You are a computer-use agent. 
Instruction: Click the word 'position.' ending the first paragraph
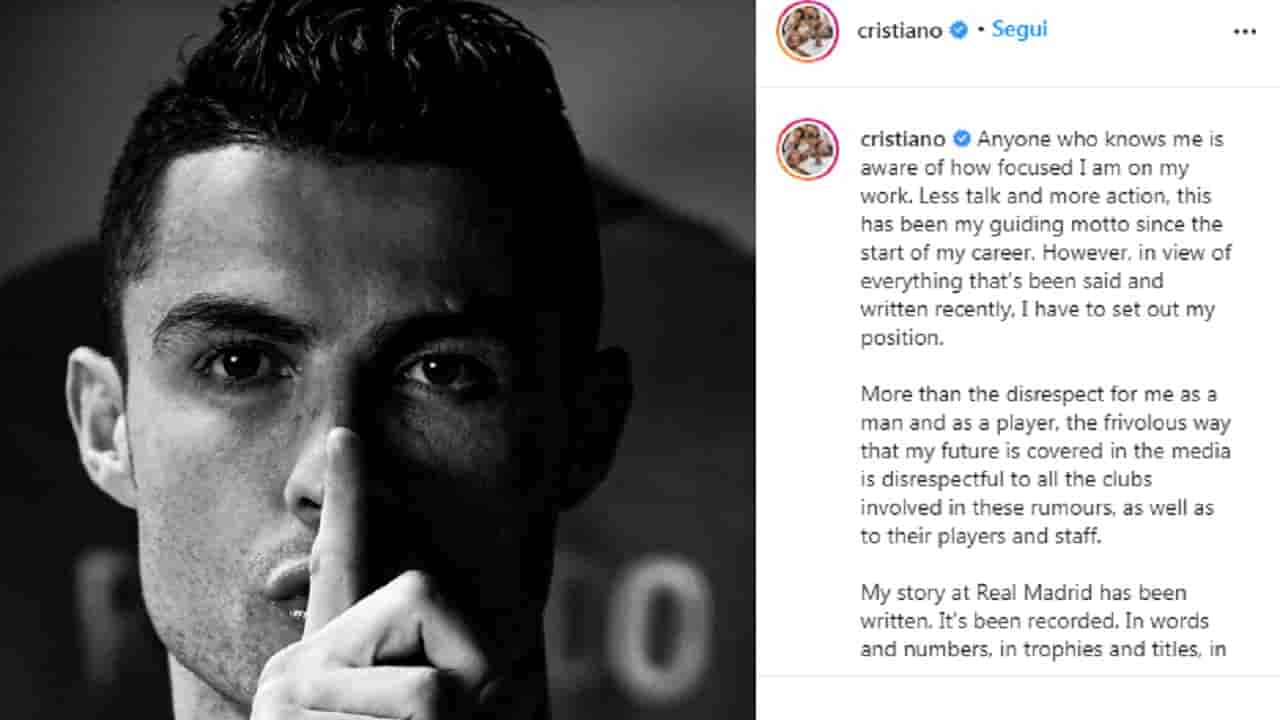click(x=902, y=338)
